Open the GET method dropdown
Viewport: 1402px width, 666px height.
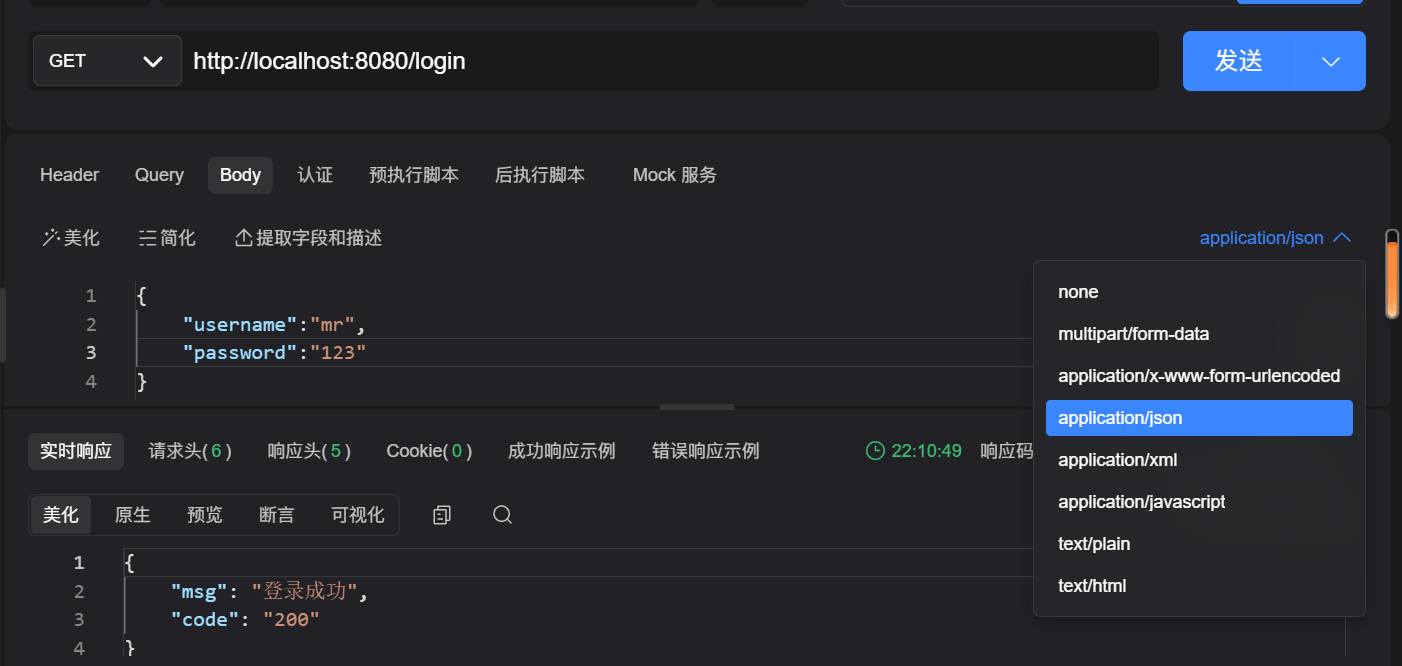point(107,61)
